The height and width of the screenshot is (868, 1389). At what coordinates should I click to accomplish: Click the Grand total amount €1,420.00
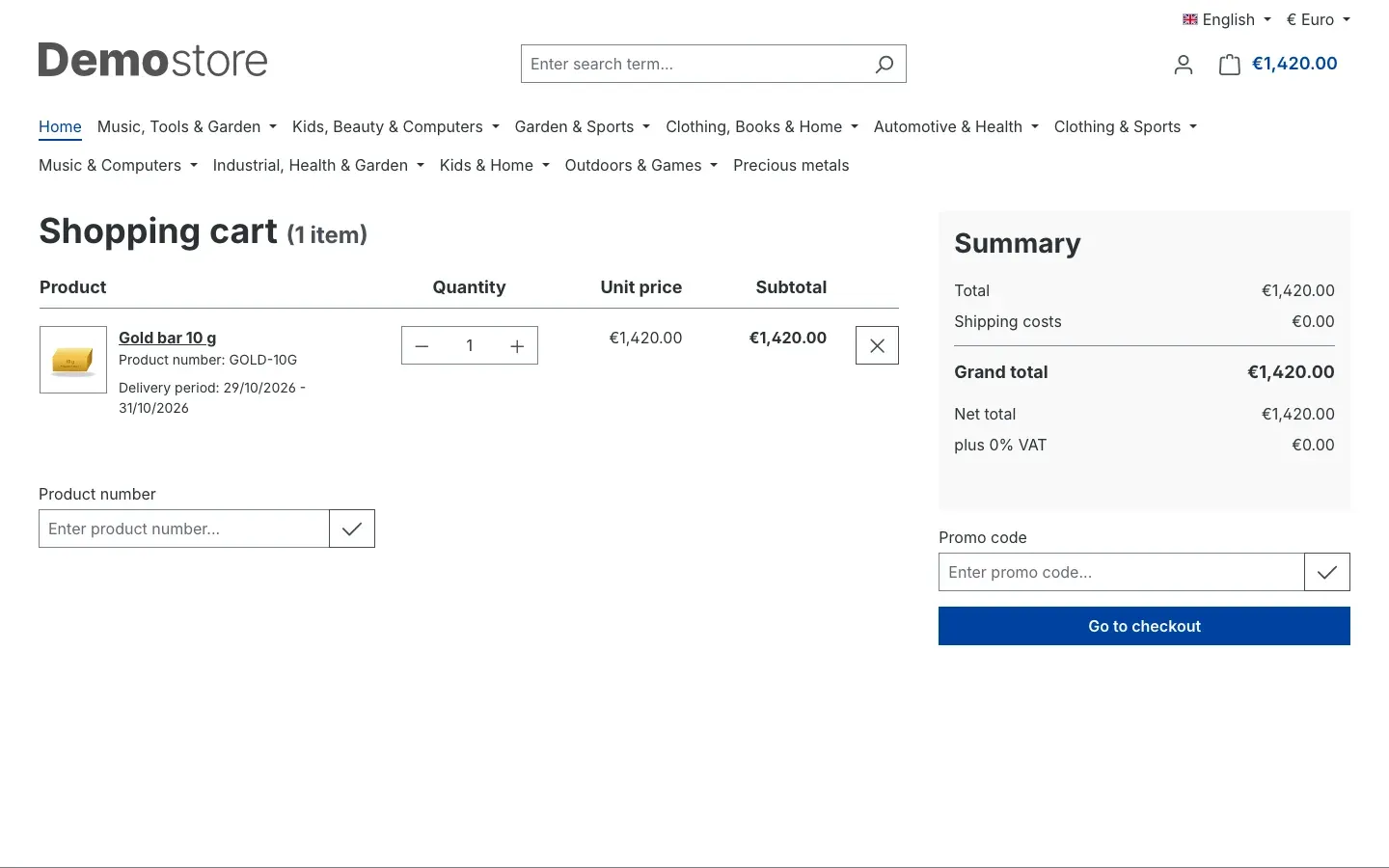(1291, 372)
